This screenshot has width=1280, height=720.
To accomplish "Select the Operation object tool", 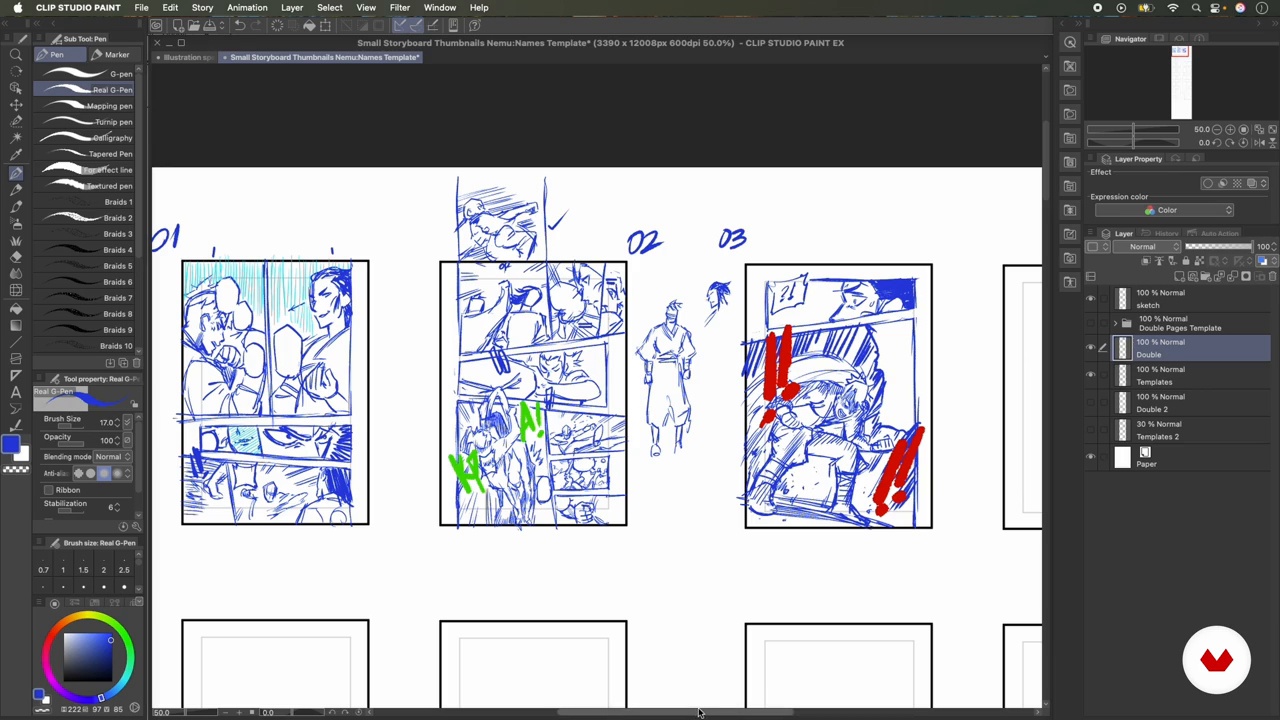I will point(16,88).
